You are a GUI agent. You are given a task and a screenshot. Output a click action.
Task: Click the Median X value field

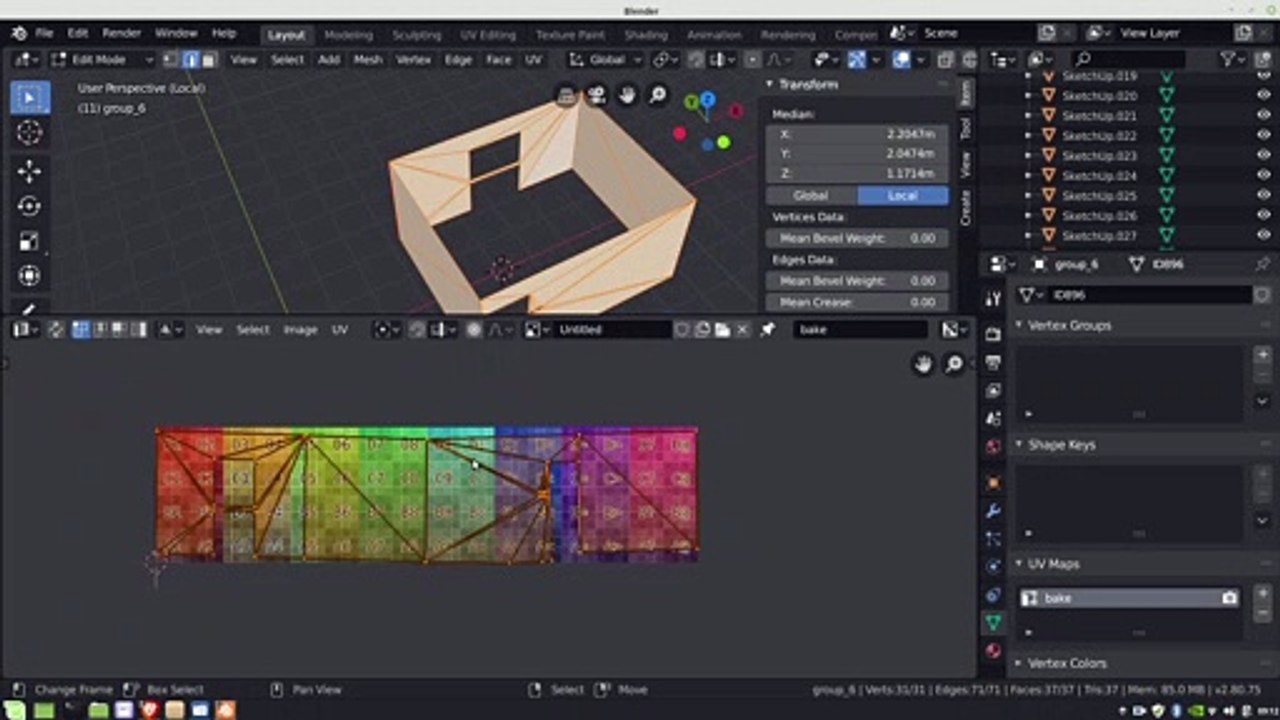click(857, 134)
